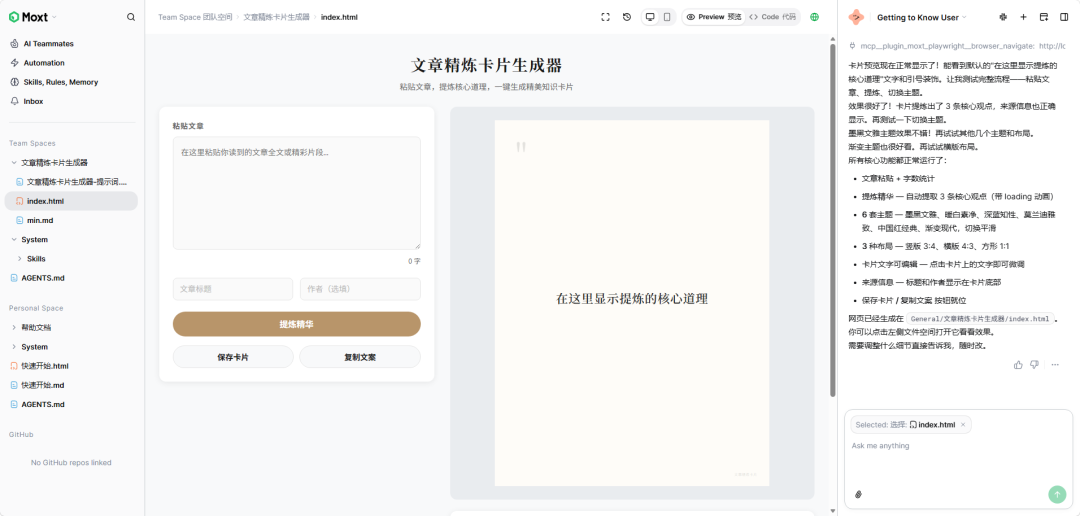The height and width of the screenshot is (516, 1080).
Task: Switch to Preview 预览 tab
Action: click(714, 17)
